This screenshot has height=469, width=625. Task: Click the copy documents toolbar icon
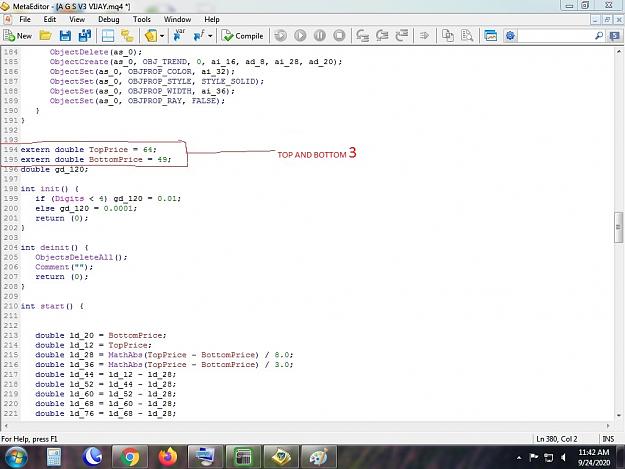(447, 36)
